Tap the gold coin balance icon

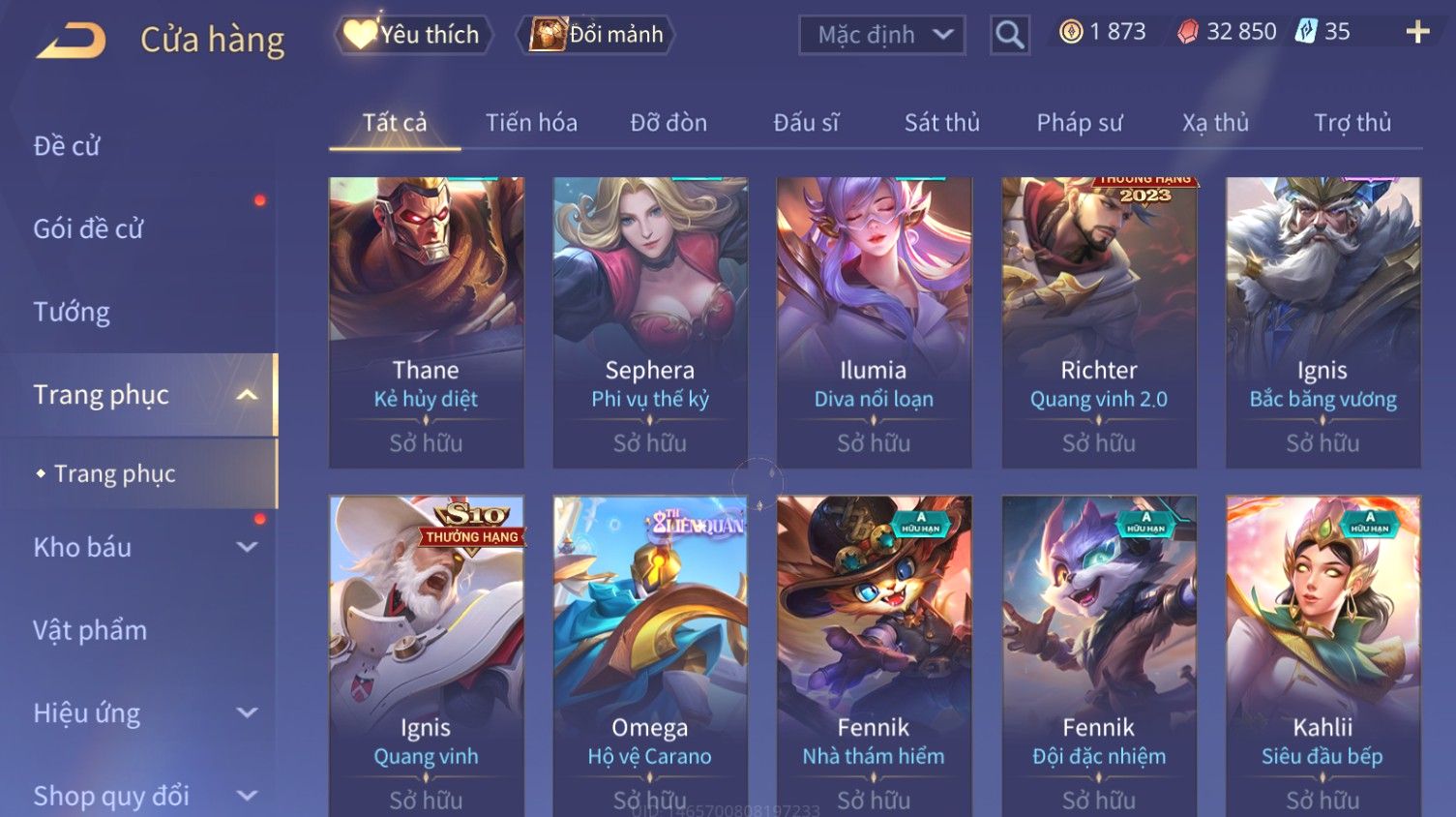click(x=1071, y=32)
